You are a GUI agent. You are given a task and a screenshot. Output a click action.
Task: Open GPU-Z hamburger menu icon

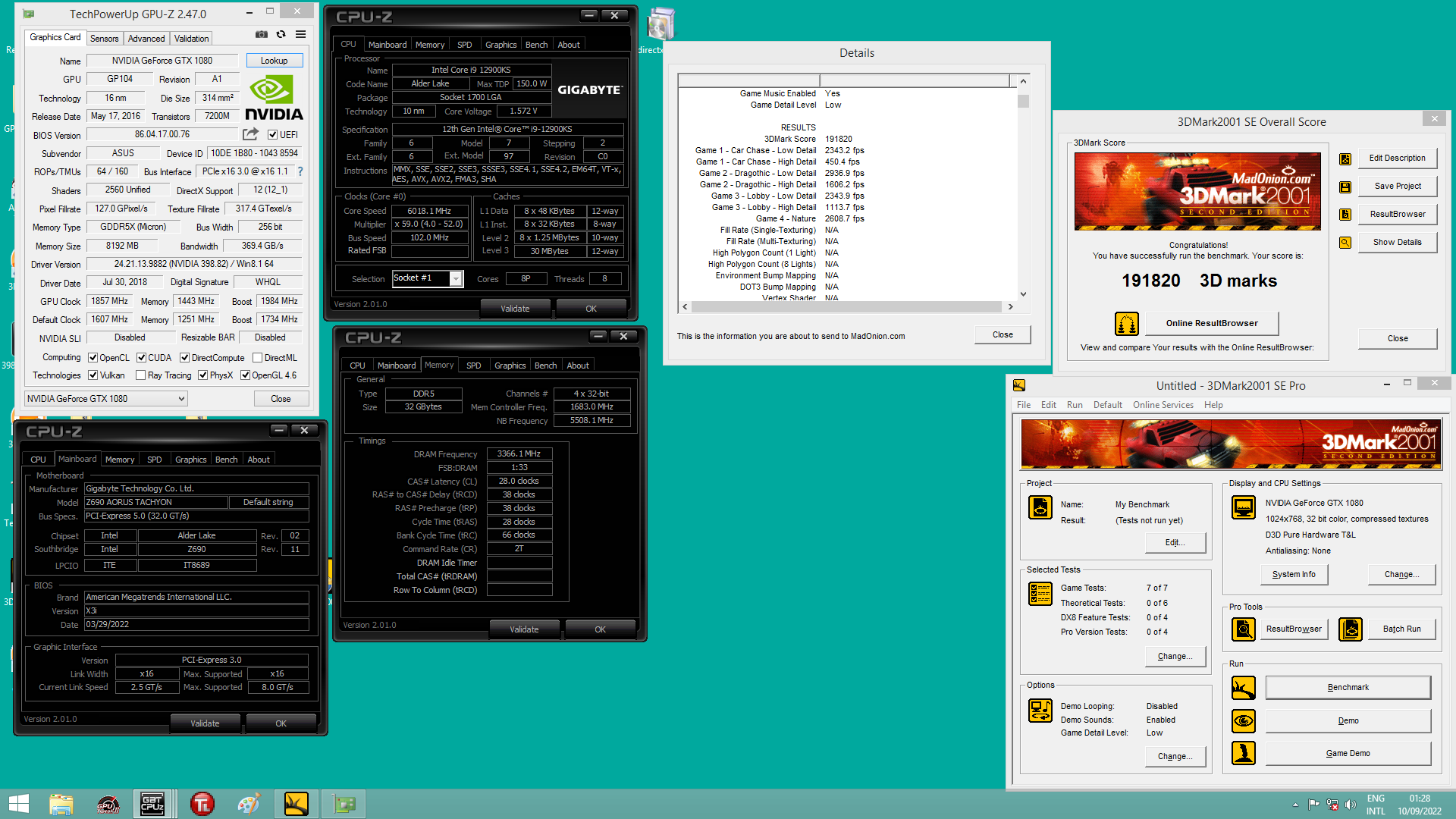click(x=301, y=34)
